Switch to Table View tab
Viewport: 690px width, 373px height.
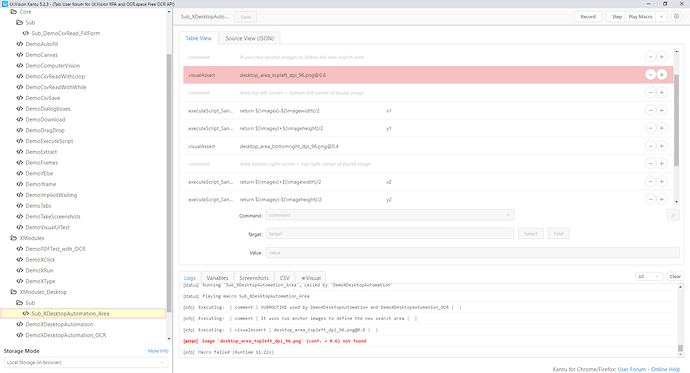(198, 38)
